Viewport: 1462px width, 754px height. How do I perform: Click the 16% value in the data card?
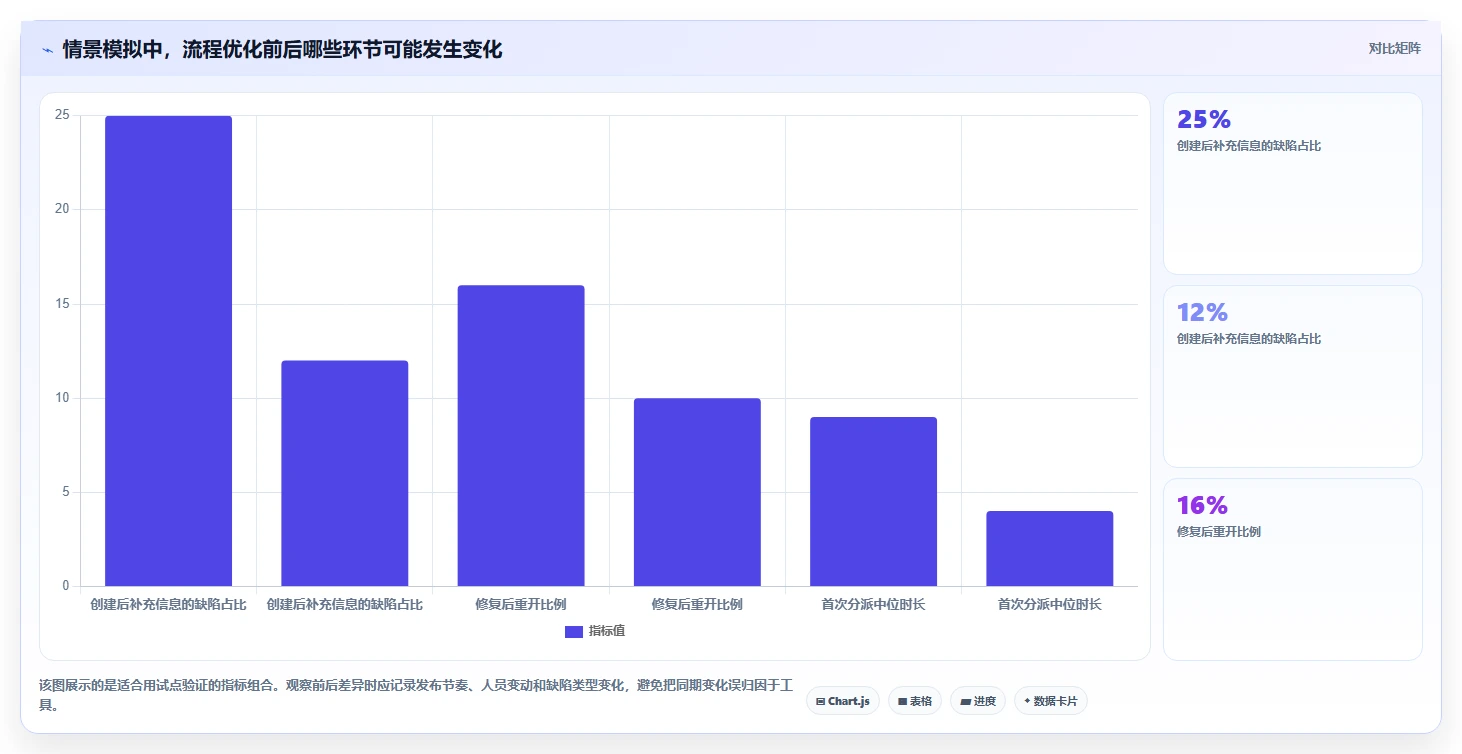click(x=1202, y=505)
